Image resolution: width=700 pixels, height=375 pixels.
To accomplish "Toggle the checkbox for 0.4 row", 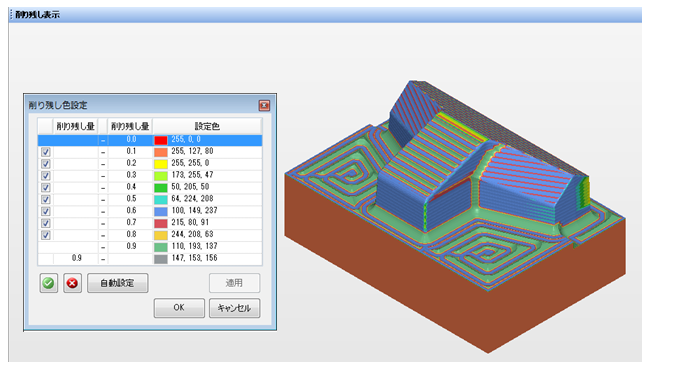I will click(46, 188).
